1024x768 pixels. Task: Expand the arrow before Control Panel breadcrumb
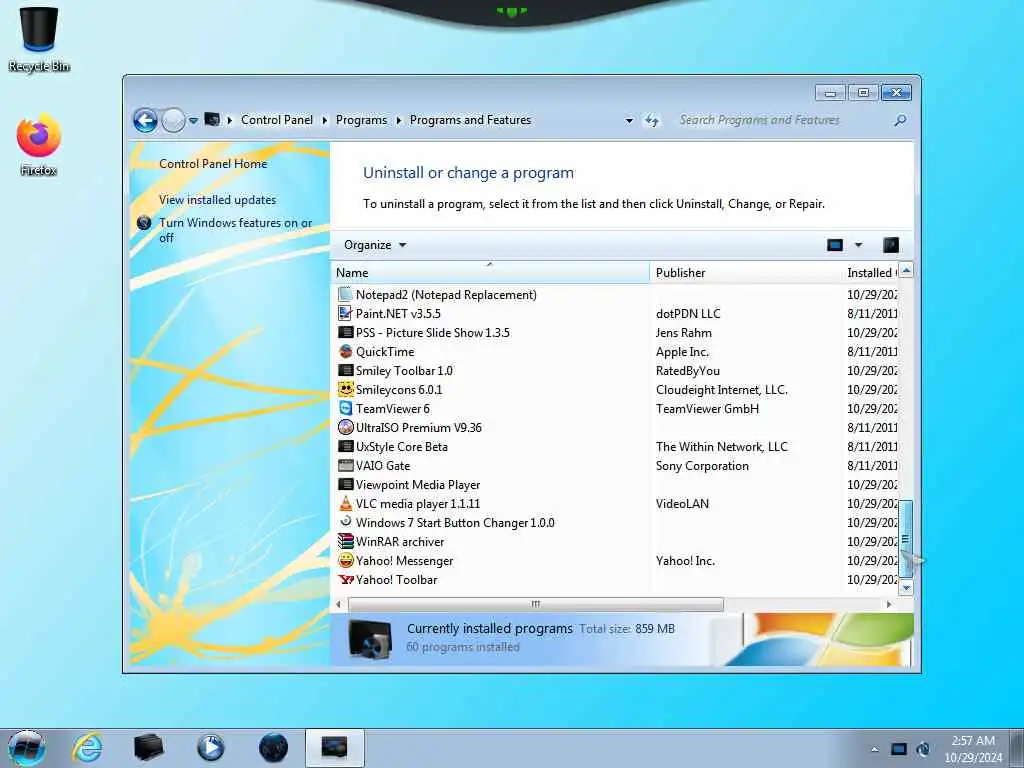[230, 120]
